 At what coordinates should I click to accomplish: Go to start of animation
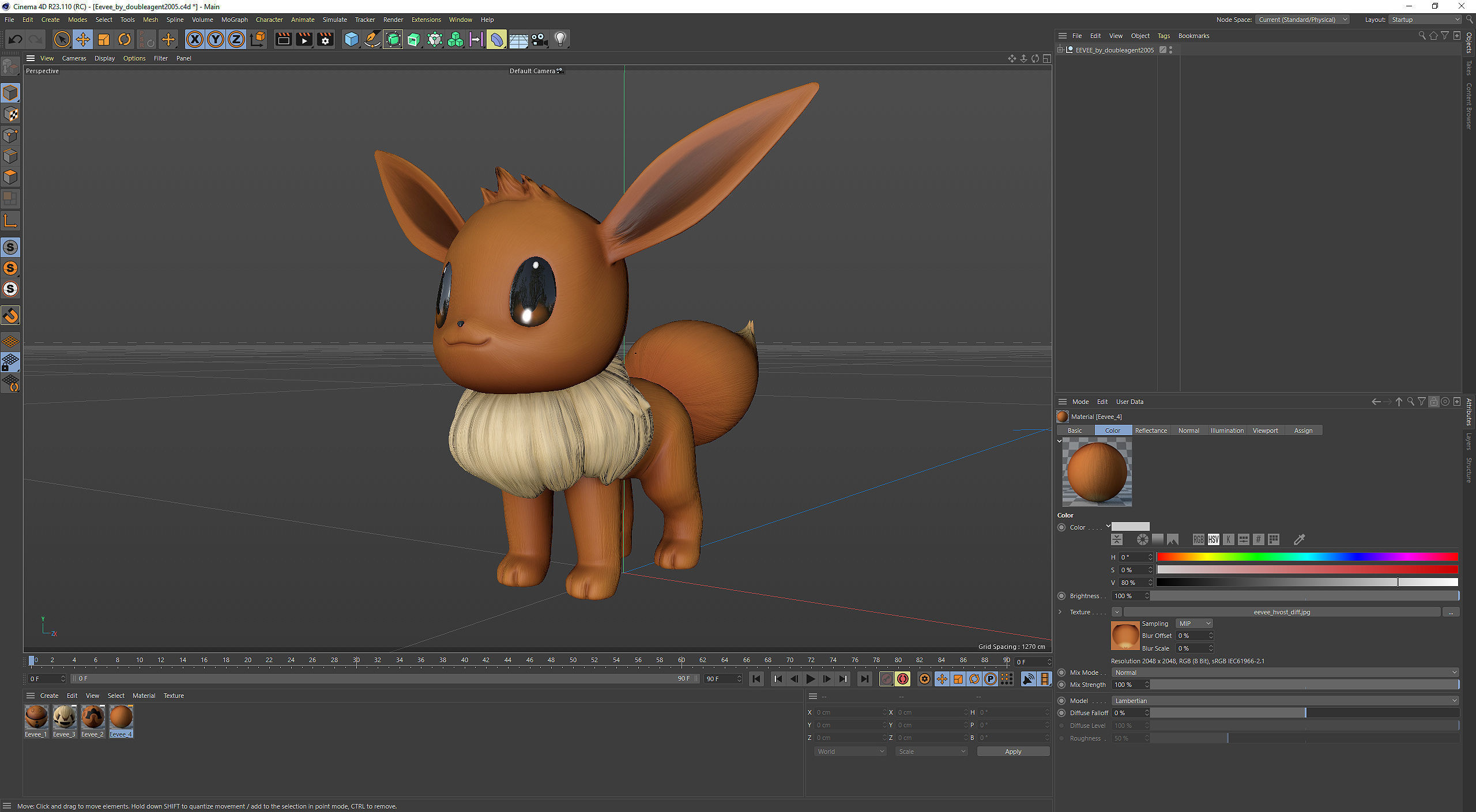pos(756,679)
